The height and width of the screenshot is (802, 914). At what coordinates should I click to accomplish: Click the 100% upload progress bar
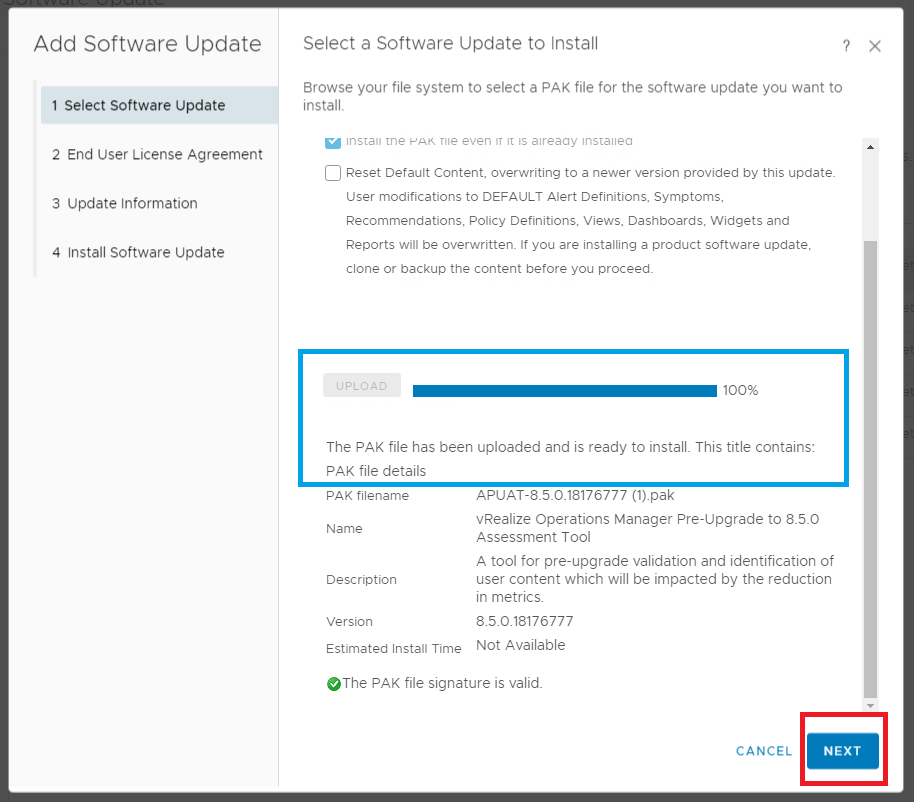[x=564, y=390]
